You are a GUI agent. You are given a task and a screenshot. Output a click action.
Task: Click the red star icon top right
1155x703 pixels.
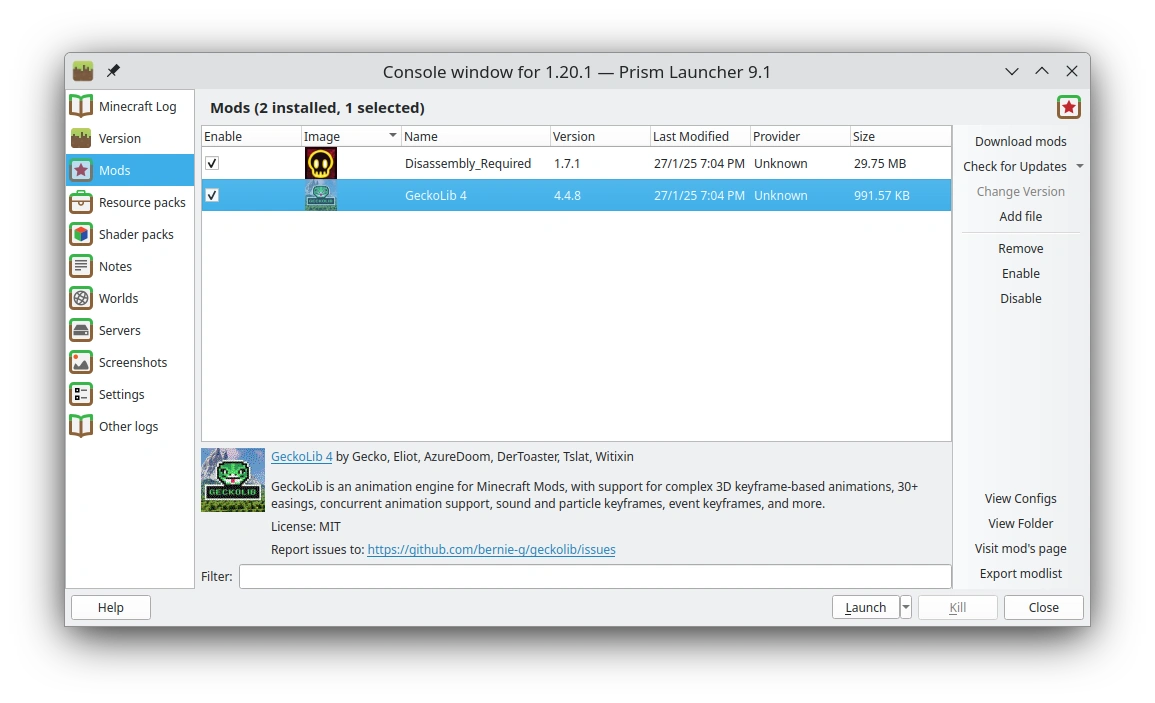point(1069,108)
